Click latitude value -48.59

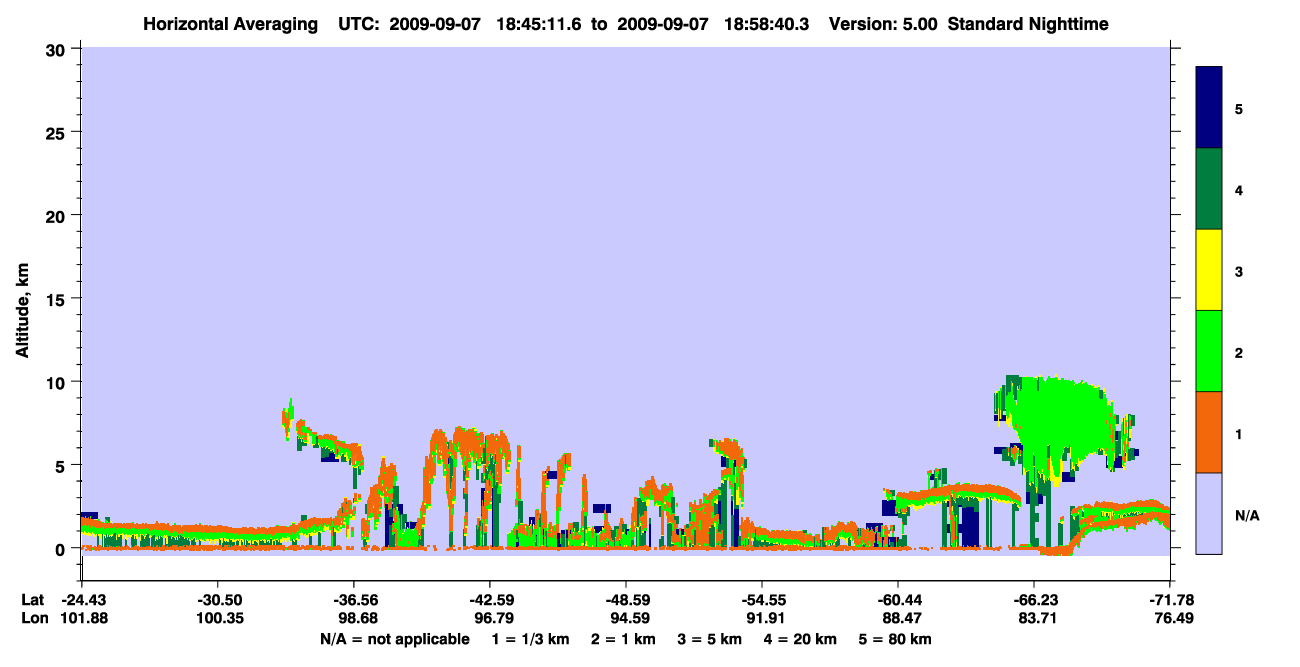(625, 600)
